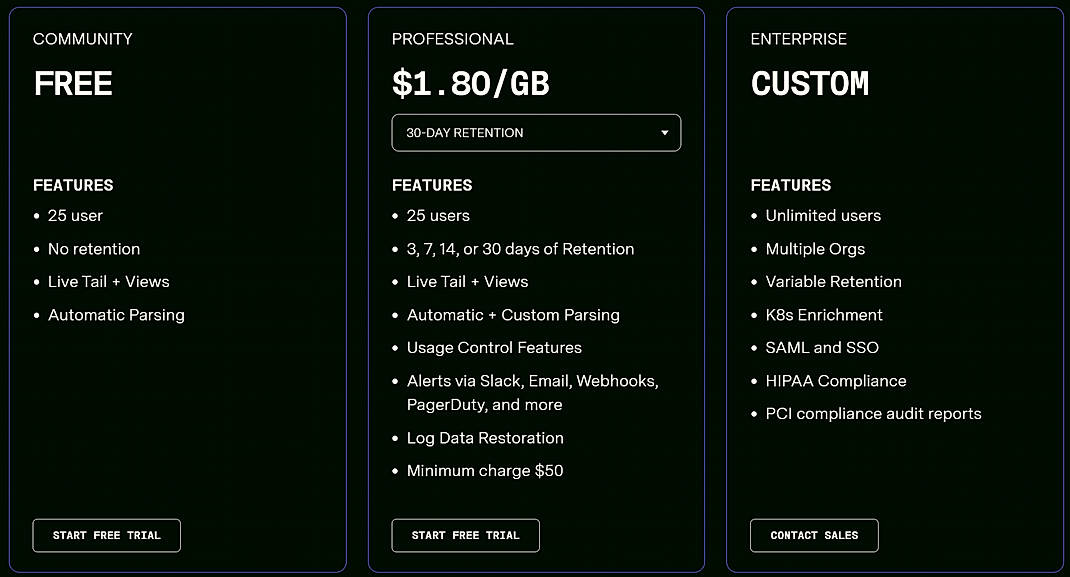The width and height of the screenshot is (1070, 577).
Task: Select the PROFESSIONAL plan heading
Action: [453, 39]
